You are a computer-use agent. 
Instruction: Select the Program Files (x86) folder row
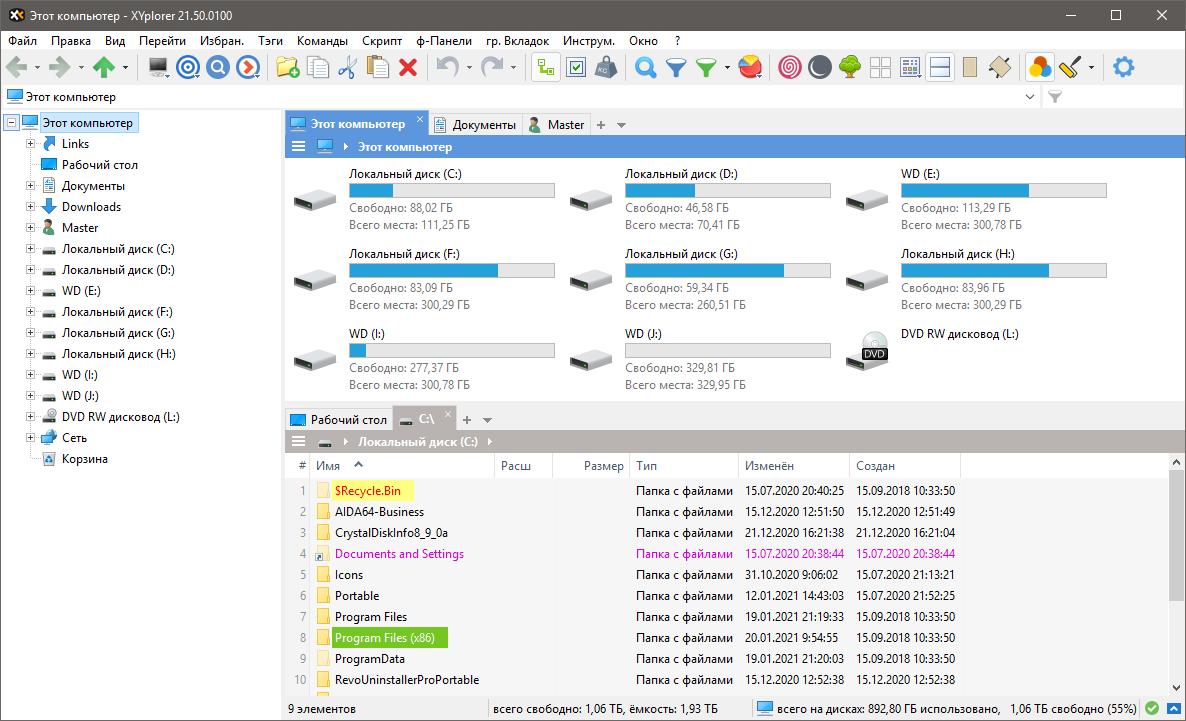384,638
